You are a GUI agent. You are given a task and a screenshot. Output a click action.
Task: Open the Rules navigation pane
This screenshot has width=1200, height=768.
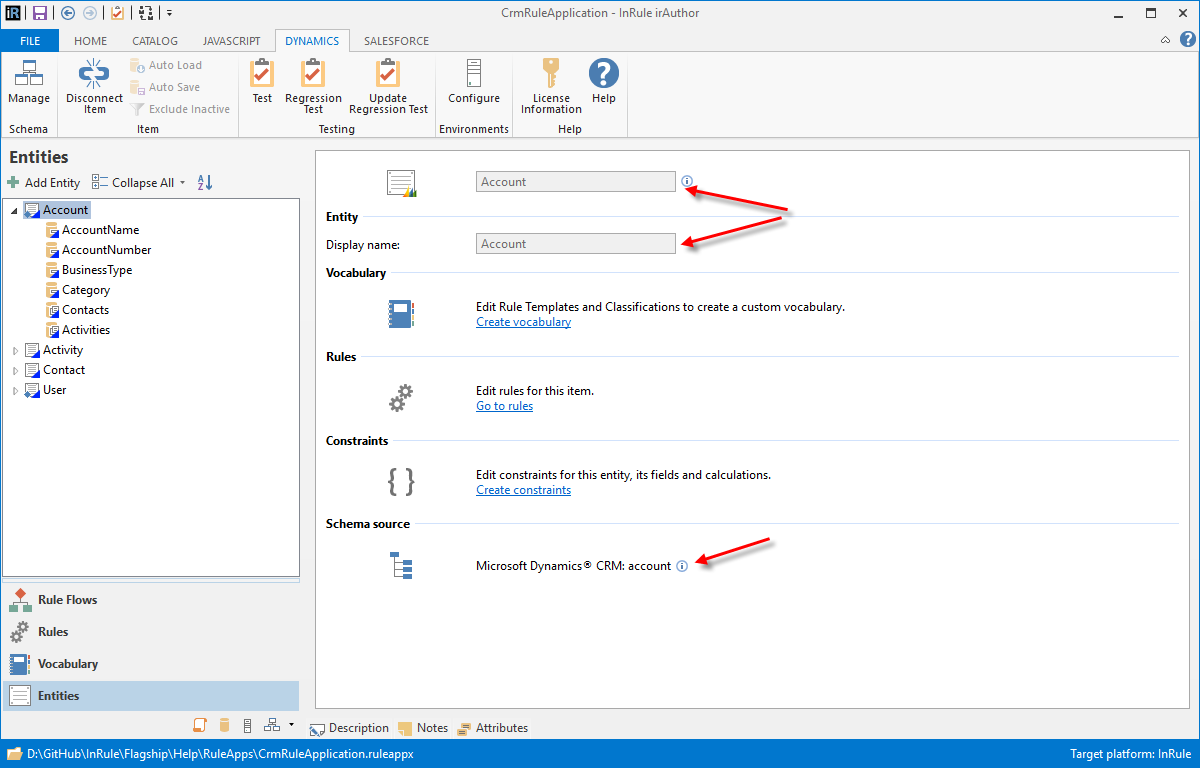[151, 632]
